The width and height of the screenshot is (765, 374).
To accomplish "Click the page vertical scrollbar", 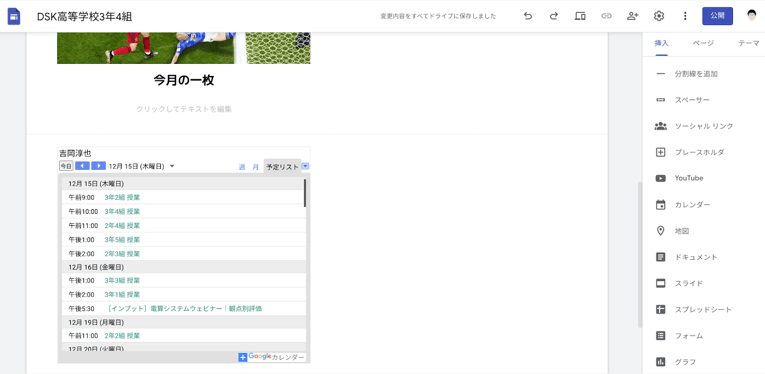I will [x=640, y=255].
